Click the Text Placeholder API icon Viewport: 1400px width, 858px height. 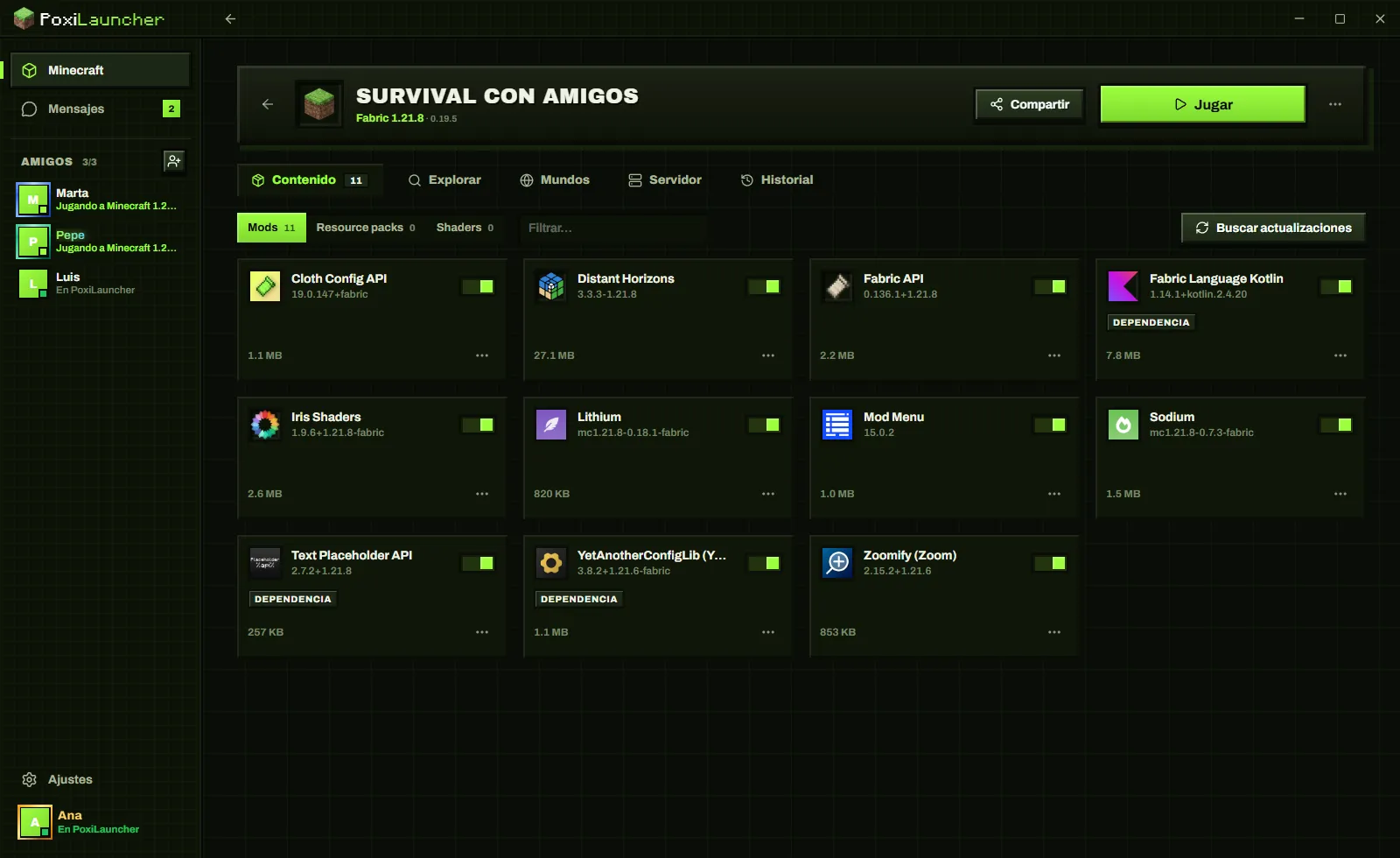click(x=265, y=563)
